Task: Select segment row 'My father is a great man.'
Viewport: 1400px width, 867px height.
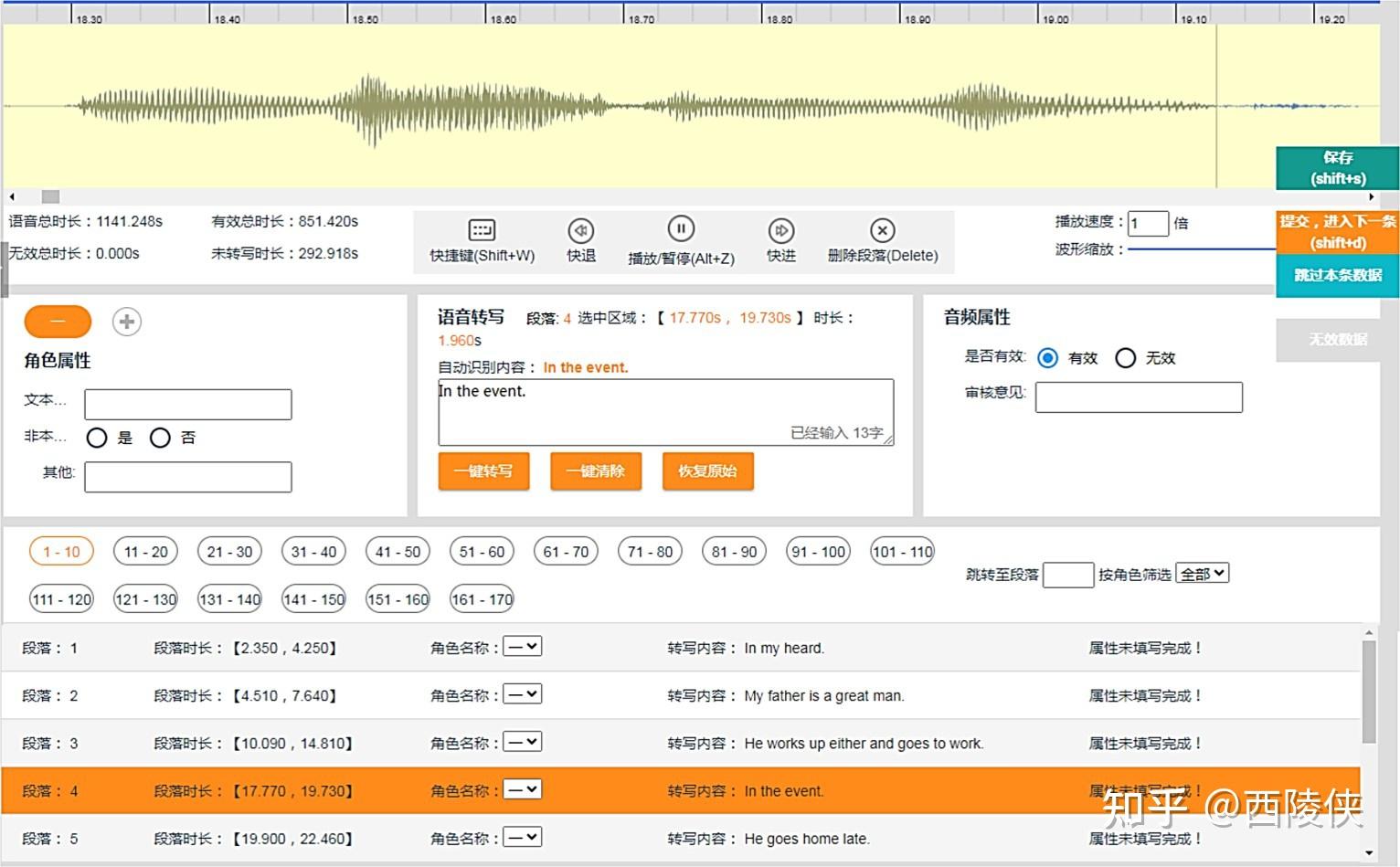Action: point(681,695)
